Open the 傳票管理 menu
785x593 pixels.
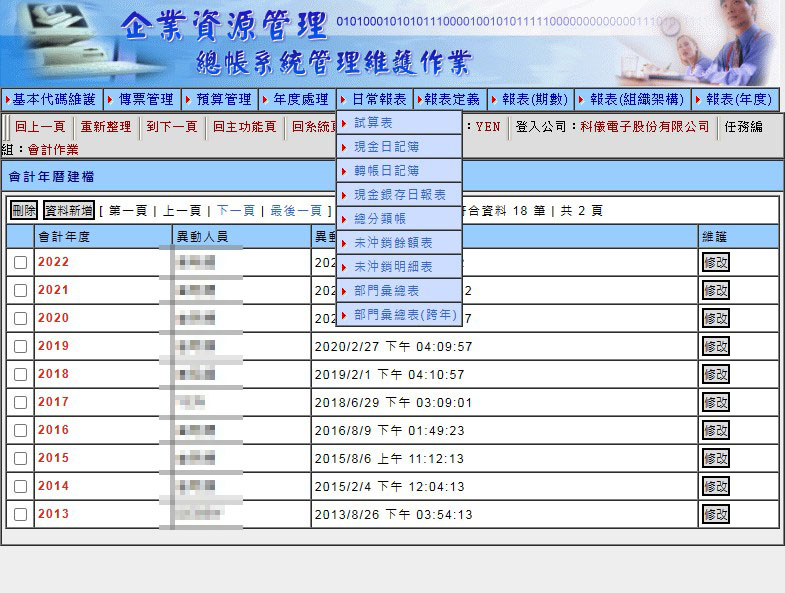tap(142, 100)
